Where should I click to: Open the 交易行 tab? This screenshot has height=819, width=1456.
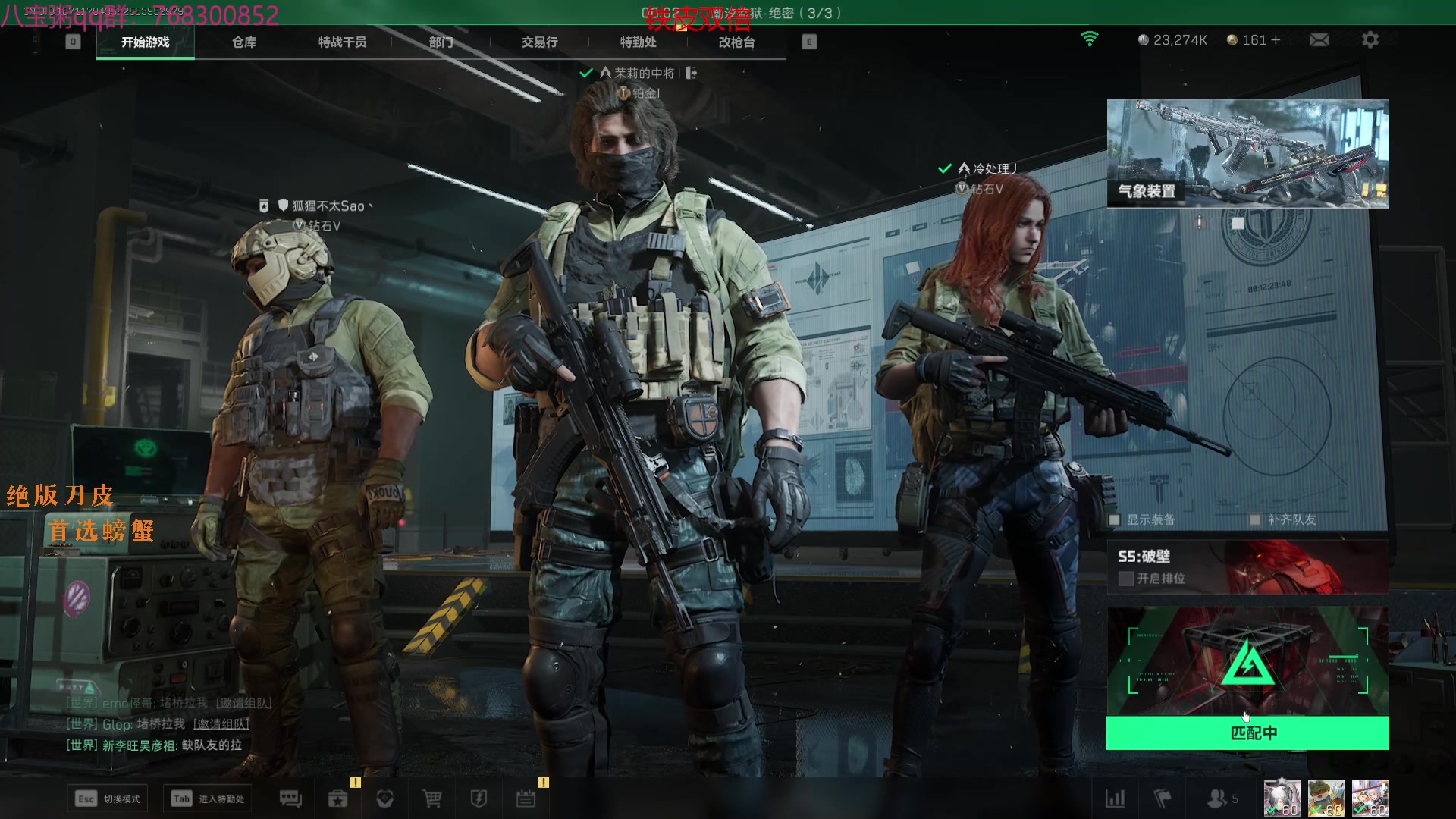(540, 42)
